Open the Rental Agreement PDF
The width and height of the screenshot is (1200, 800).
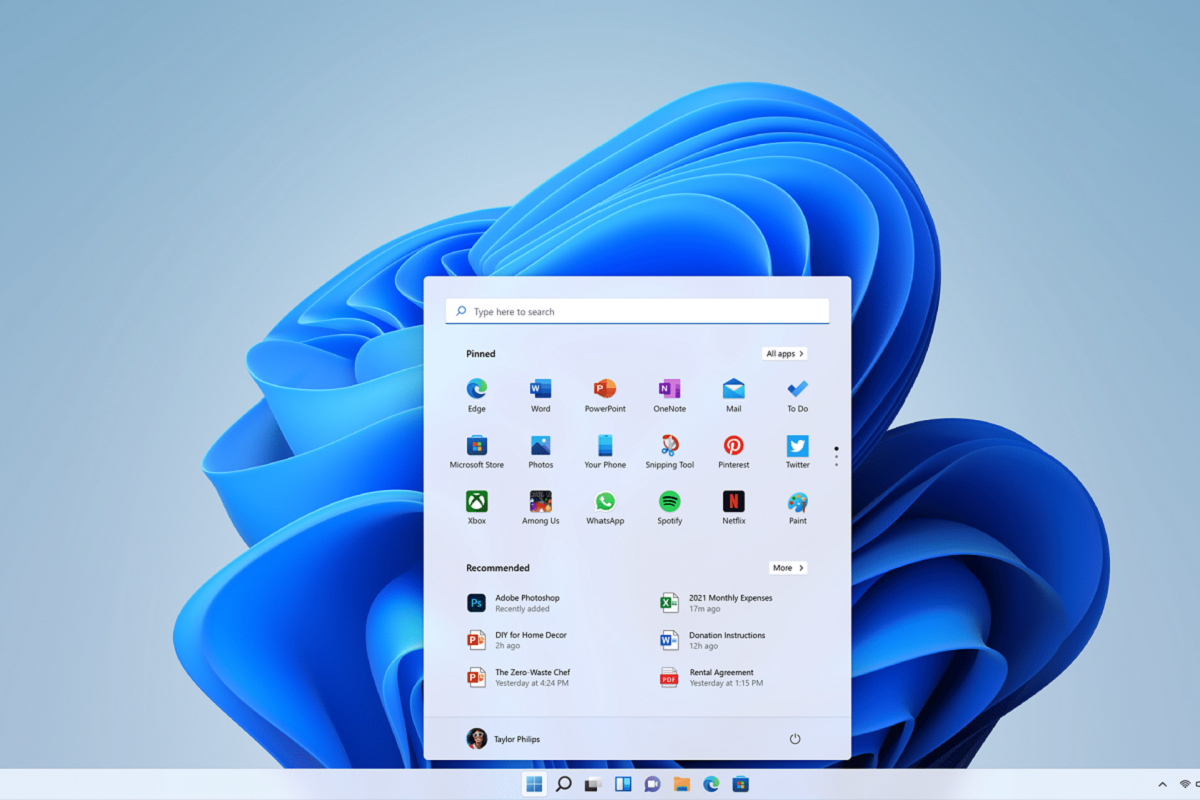712,677
